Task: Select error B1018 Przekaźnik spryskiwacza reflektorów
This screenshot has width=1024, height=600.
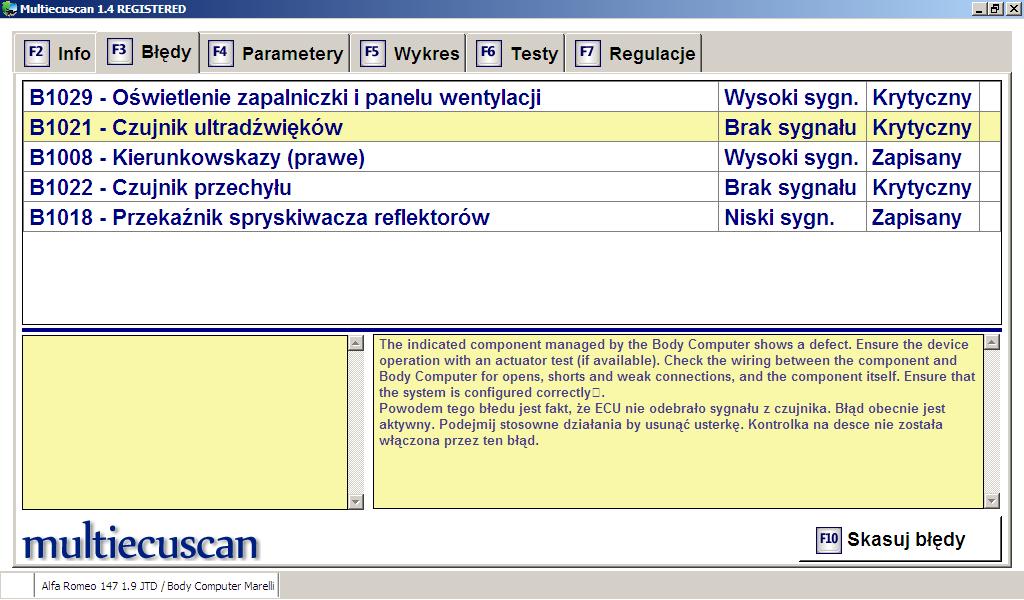Action: (x=511, y=217)
